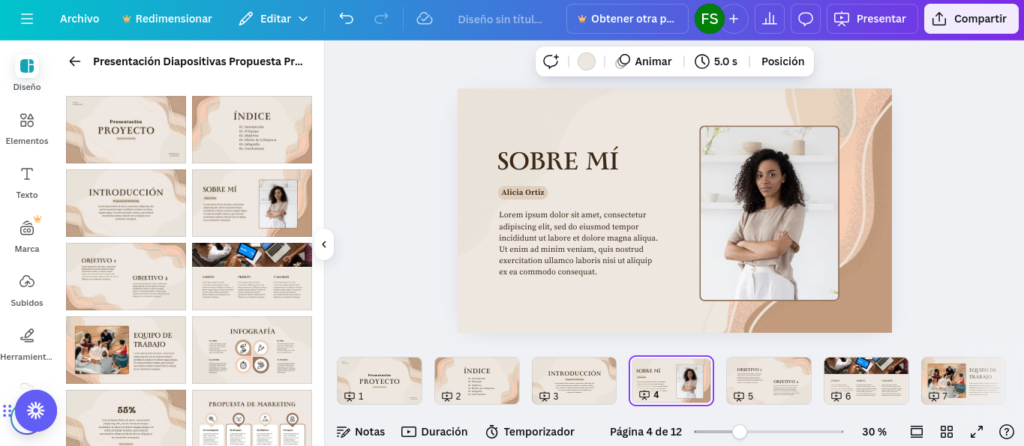
Task: Select the woman's photo on the slide
Action: [769, 214]
